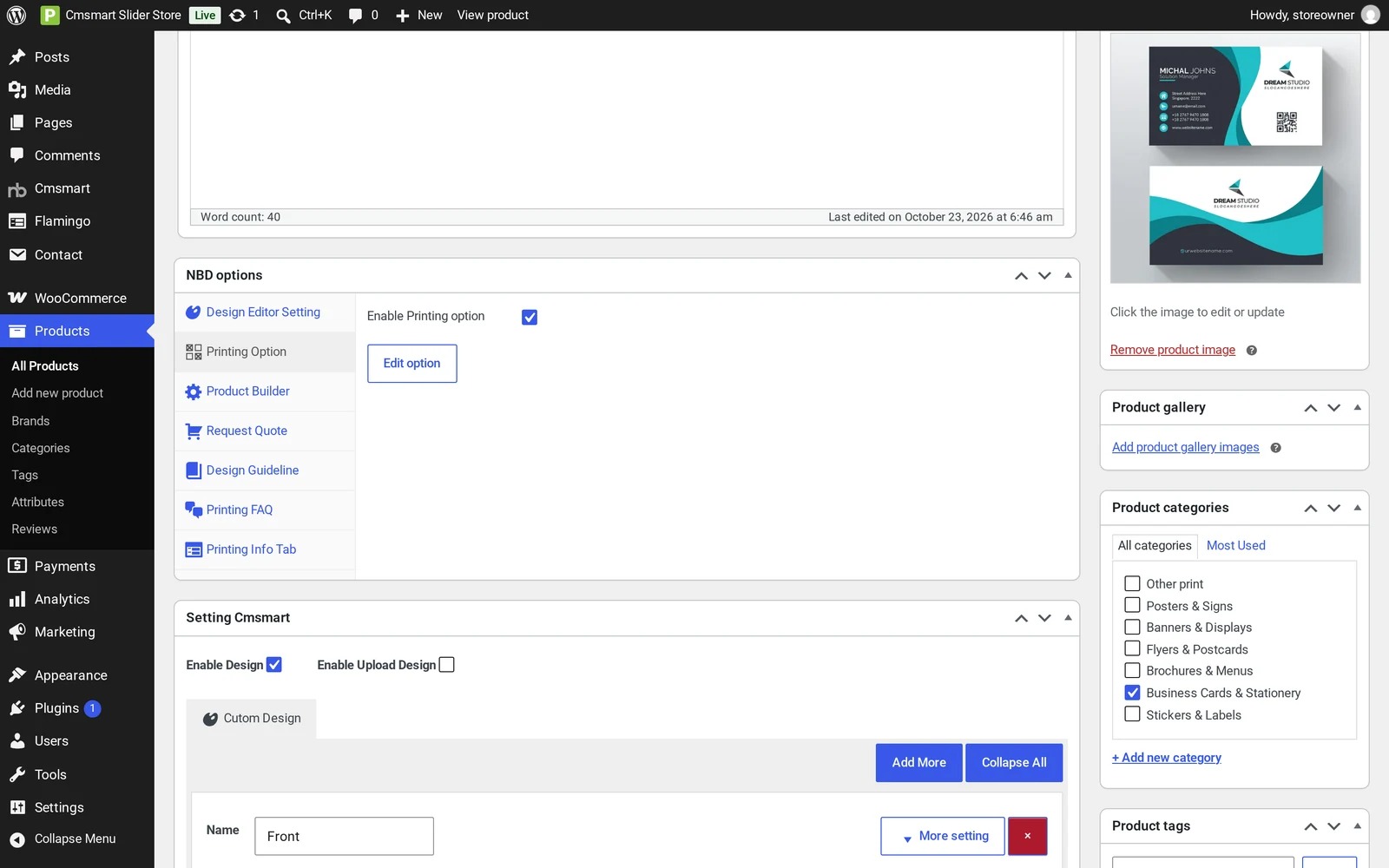The image size is (1389, 868).
Task: Click help icon beside Add product gallery images
Action: (1275, 448)
